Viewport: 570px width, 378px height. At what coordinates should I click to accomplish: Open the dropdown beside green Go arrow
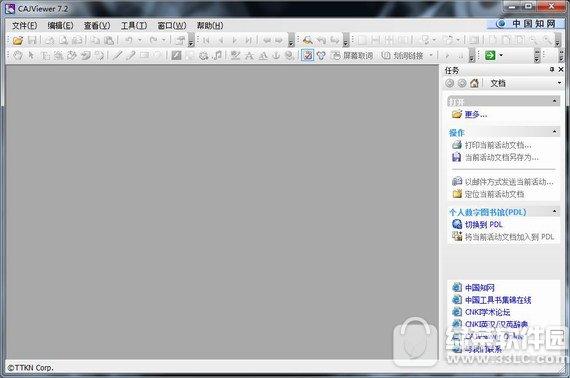coord(501,56)
